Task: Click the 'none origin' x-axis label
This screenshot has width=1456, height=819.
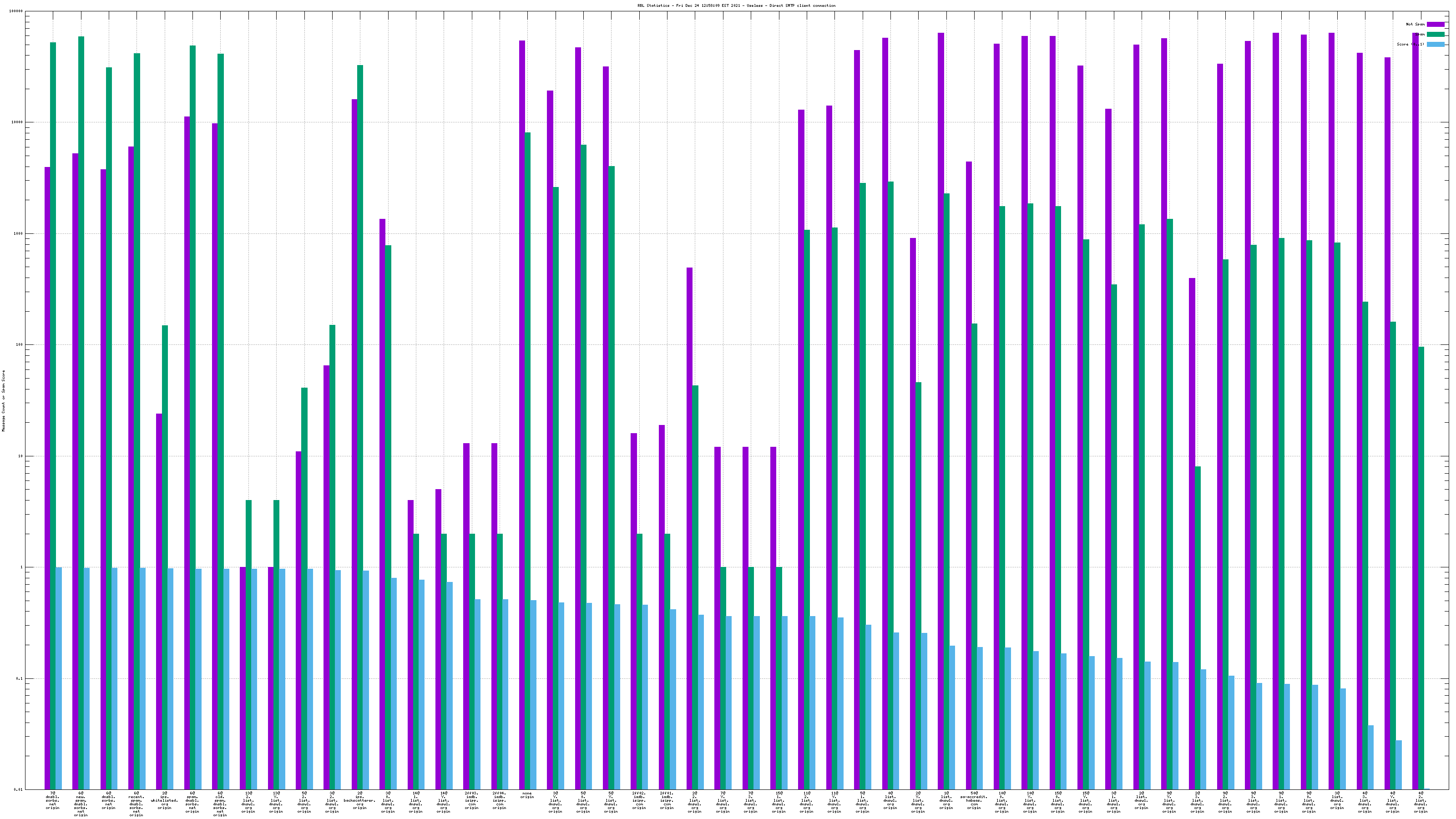Action: click(527, 795)
